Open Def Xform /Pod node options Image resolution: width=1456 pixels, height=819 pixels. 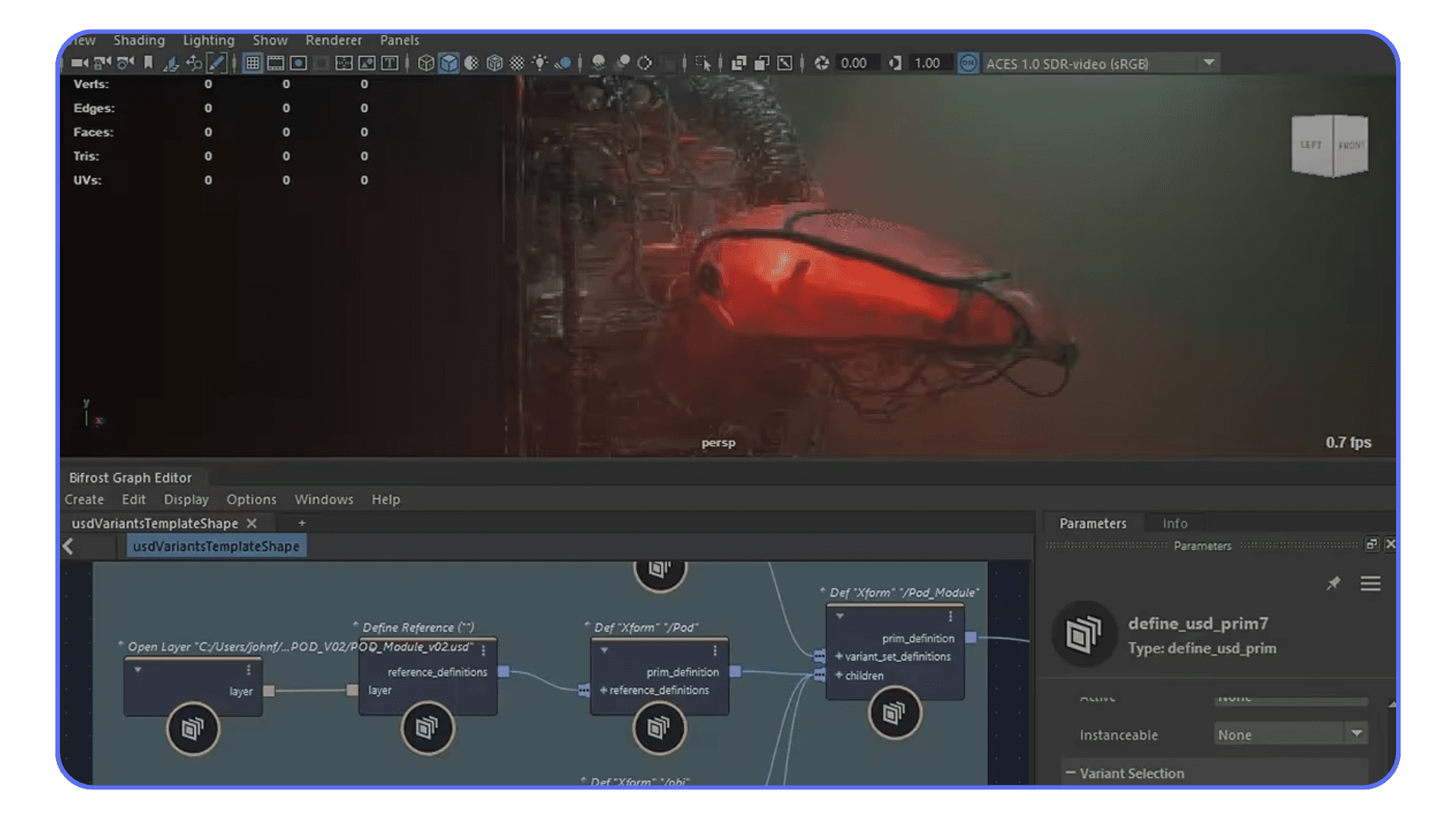click(x=714, y=651)
